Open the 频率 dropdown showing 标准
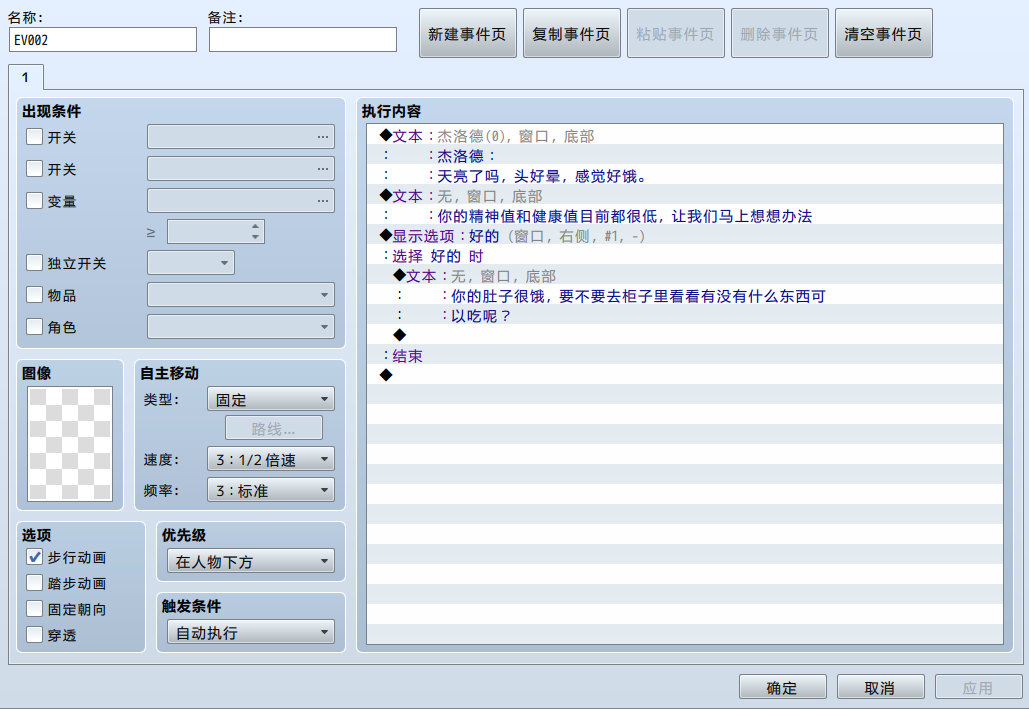 [x=270, y=490]
